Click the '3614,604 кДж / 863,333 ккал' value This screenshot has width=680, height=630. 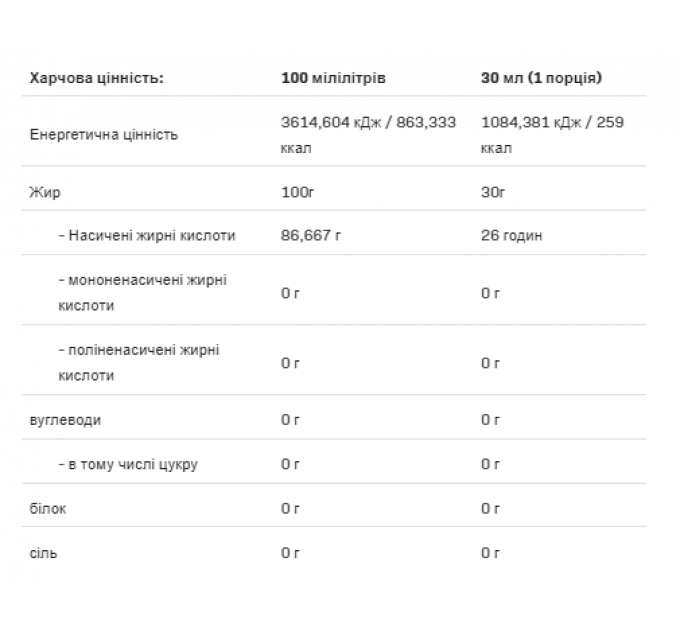click(x=368, y=135)
